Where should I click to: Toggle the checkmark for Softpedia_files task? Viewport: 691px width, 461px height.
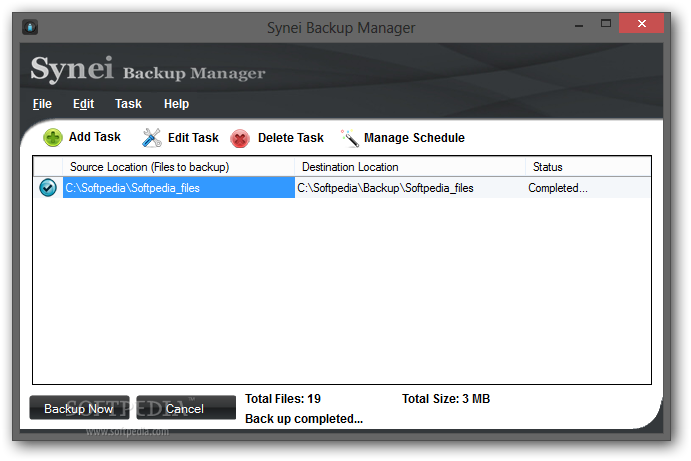(x=48, y=187)
